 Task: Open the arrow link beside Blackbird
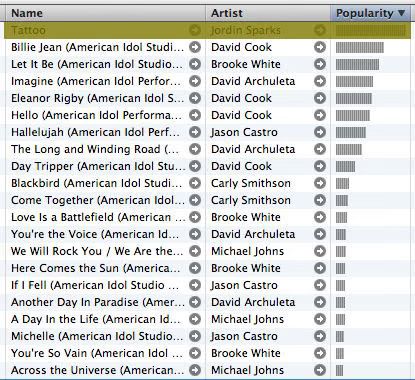tap(195, 183)
